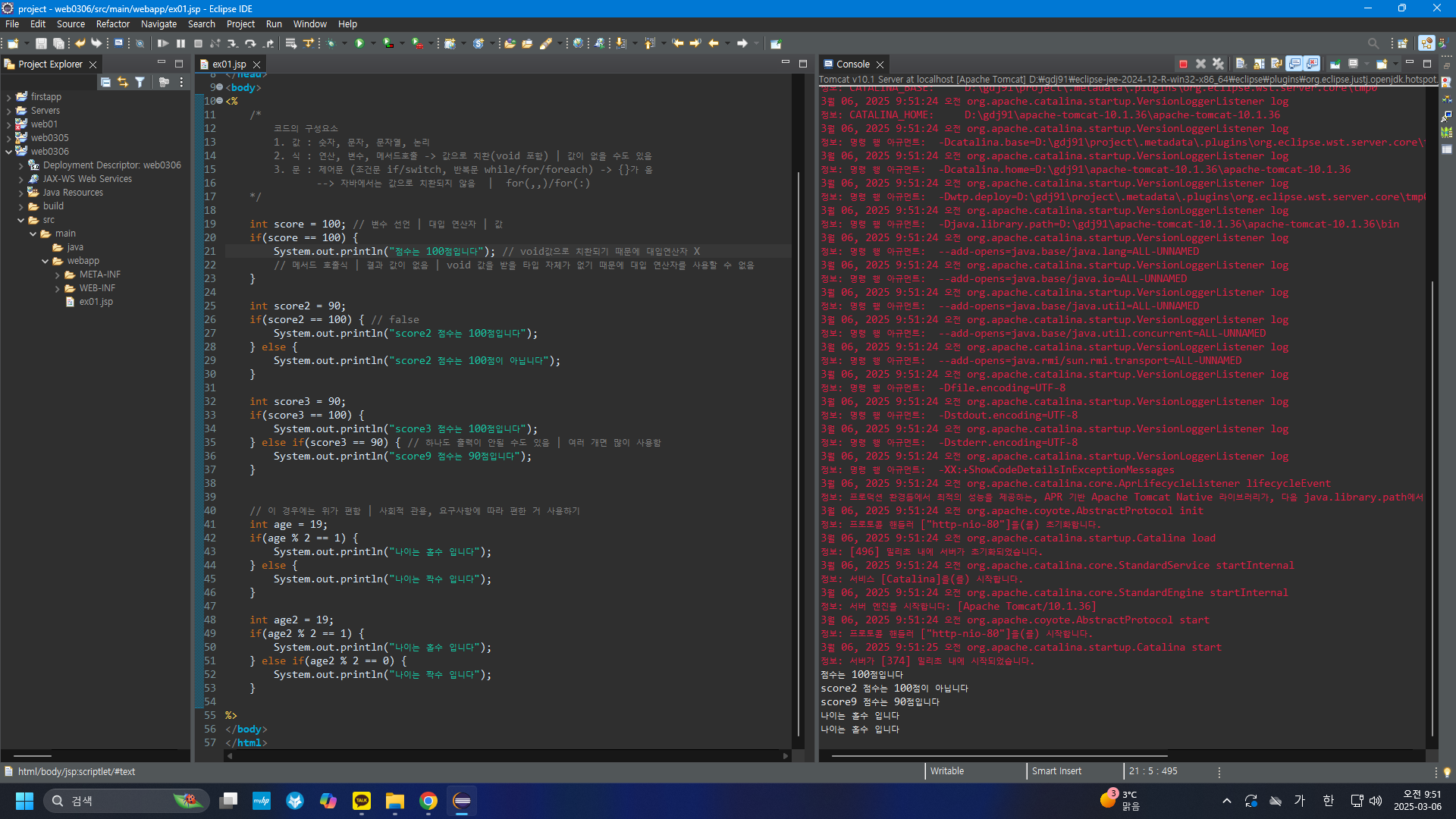
Task: Select the ex01.jsp editor tab
Action: tap(228, 64)
